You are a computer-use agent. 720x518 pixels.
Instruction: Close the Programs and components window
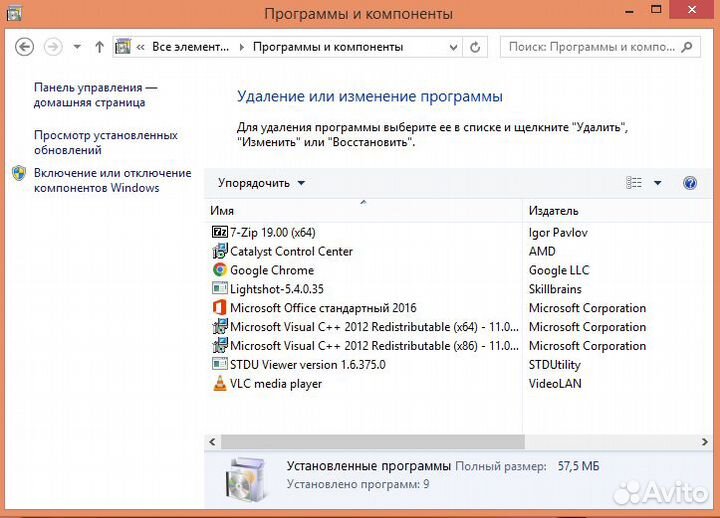tap(692, 9)
